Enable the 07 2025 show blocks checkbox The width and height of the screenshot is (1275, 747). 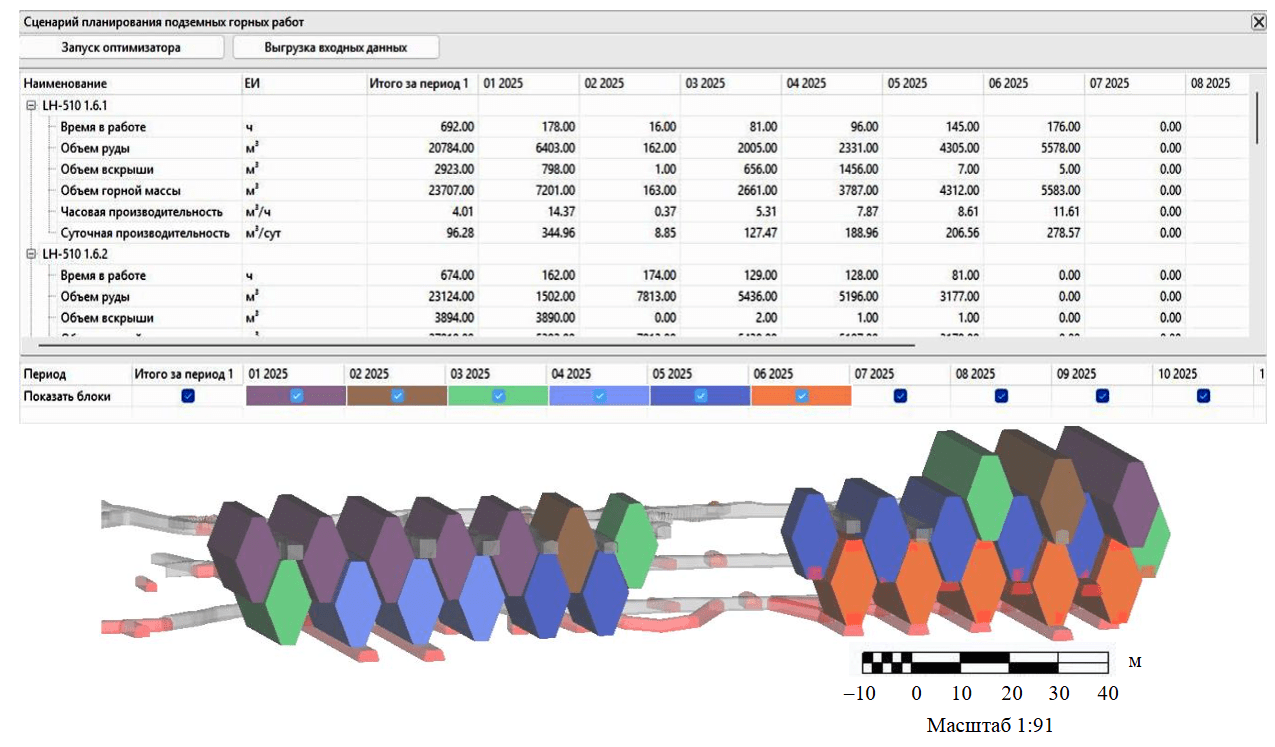(900, 396)
